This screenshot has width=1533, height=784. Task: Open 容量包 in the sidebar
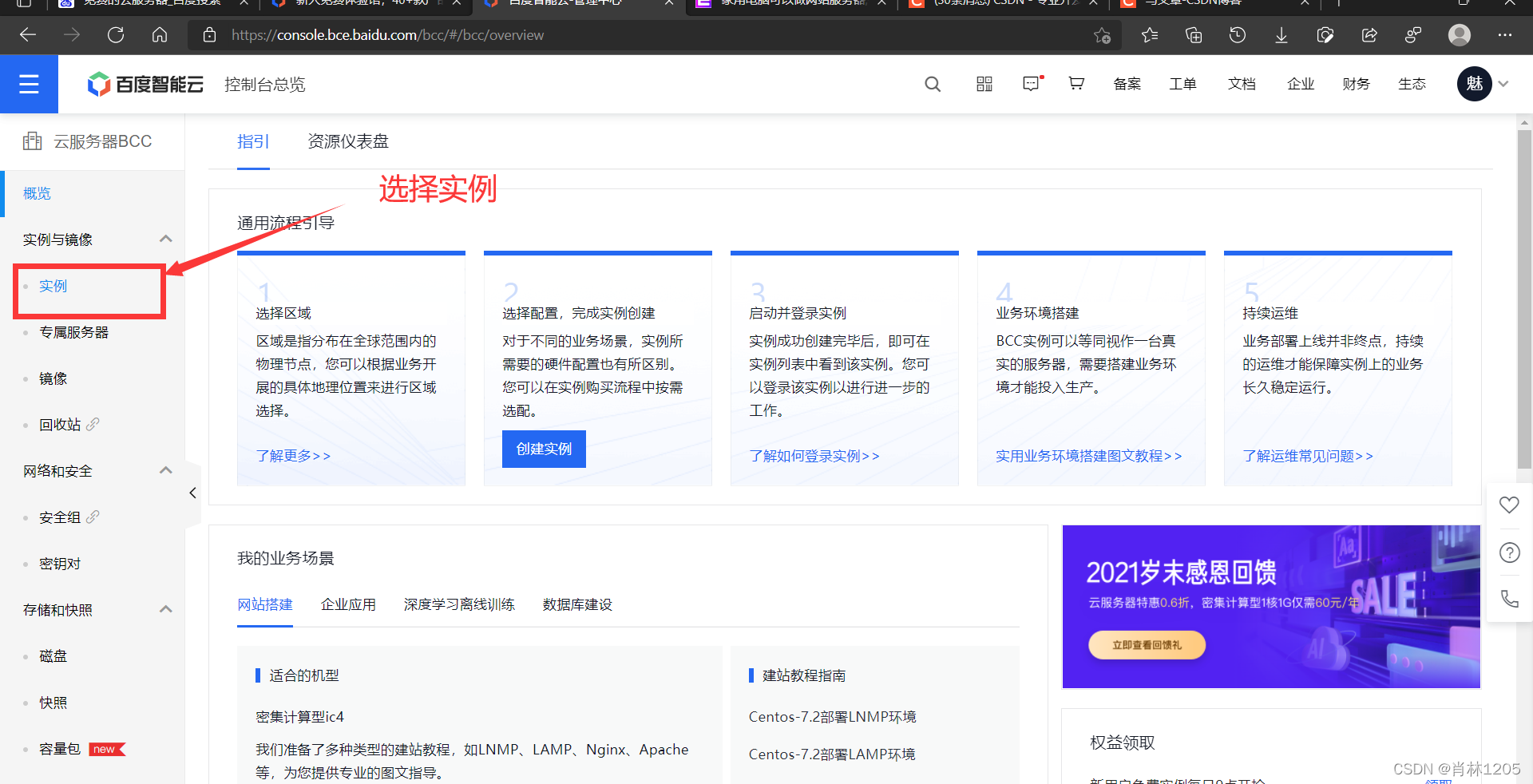pyautogui.click(x=60, y=749)
